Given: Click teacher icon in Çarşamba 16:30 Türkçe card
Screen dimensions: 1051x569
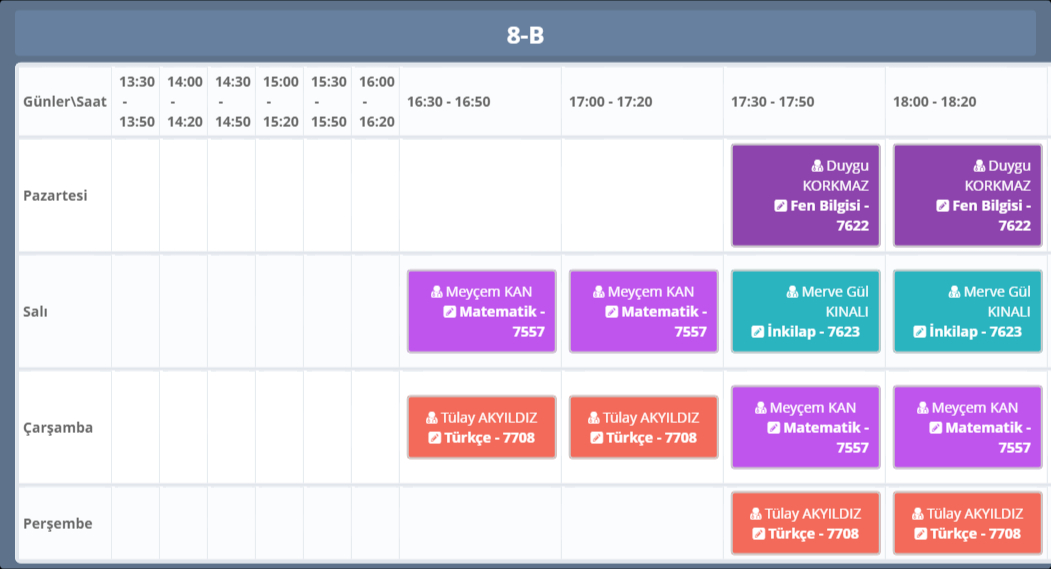Looking at the screenshot, I should [x=432, y=418].
